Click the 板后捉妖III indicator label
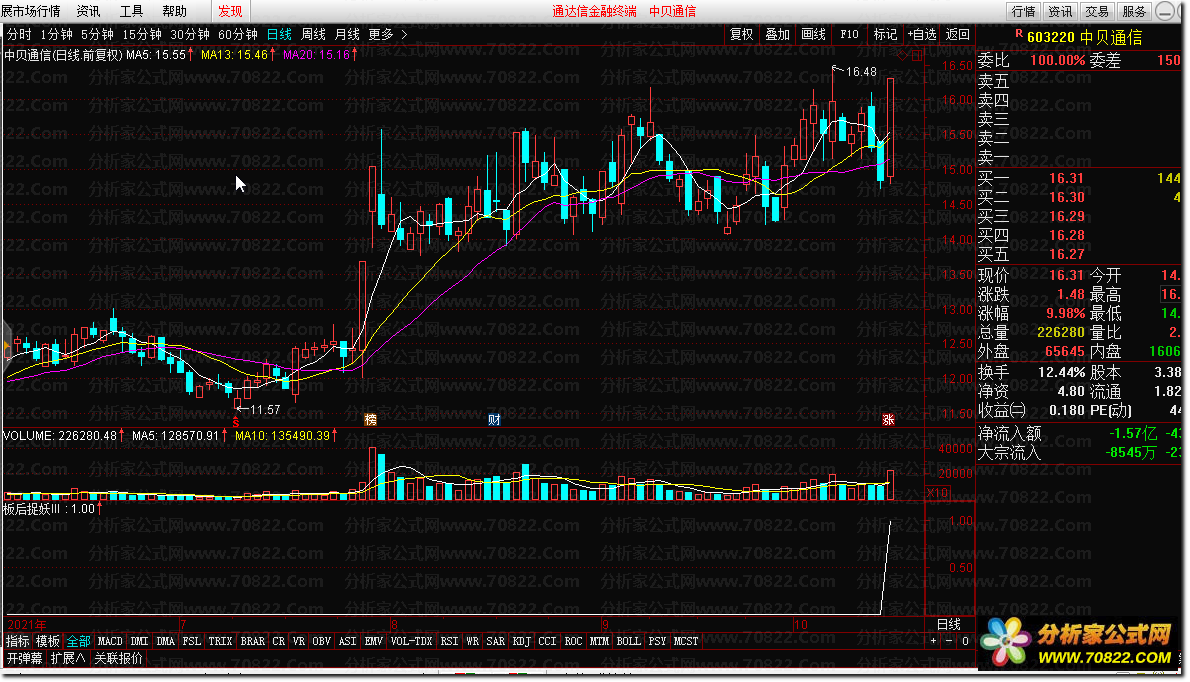This screenshot has height=682, width=1190. [x=50, y=508]
